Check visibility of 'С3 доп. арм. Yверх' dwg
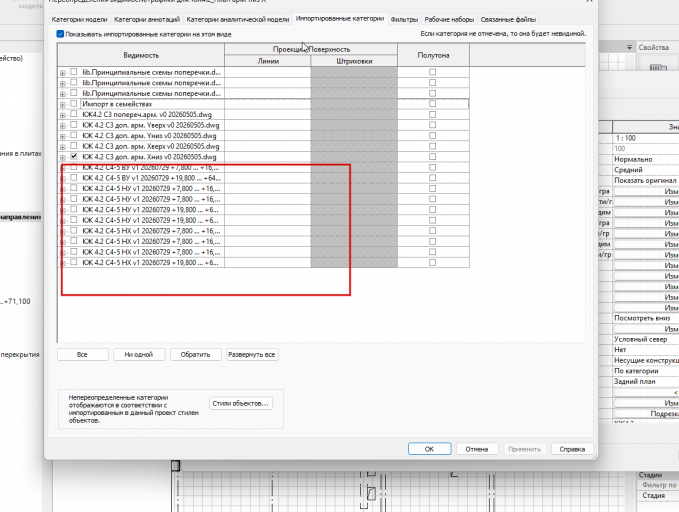679x512 pixels. [x=74, y=125]
